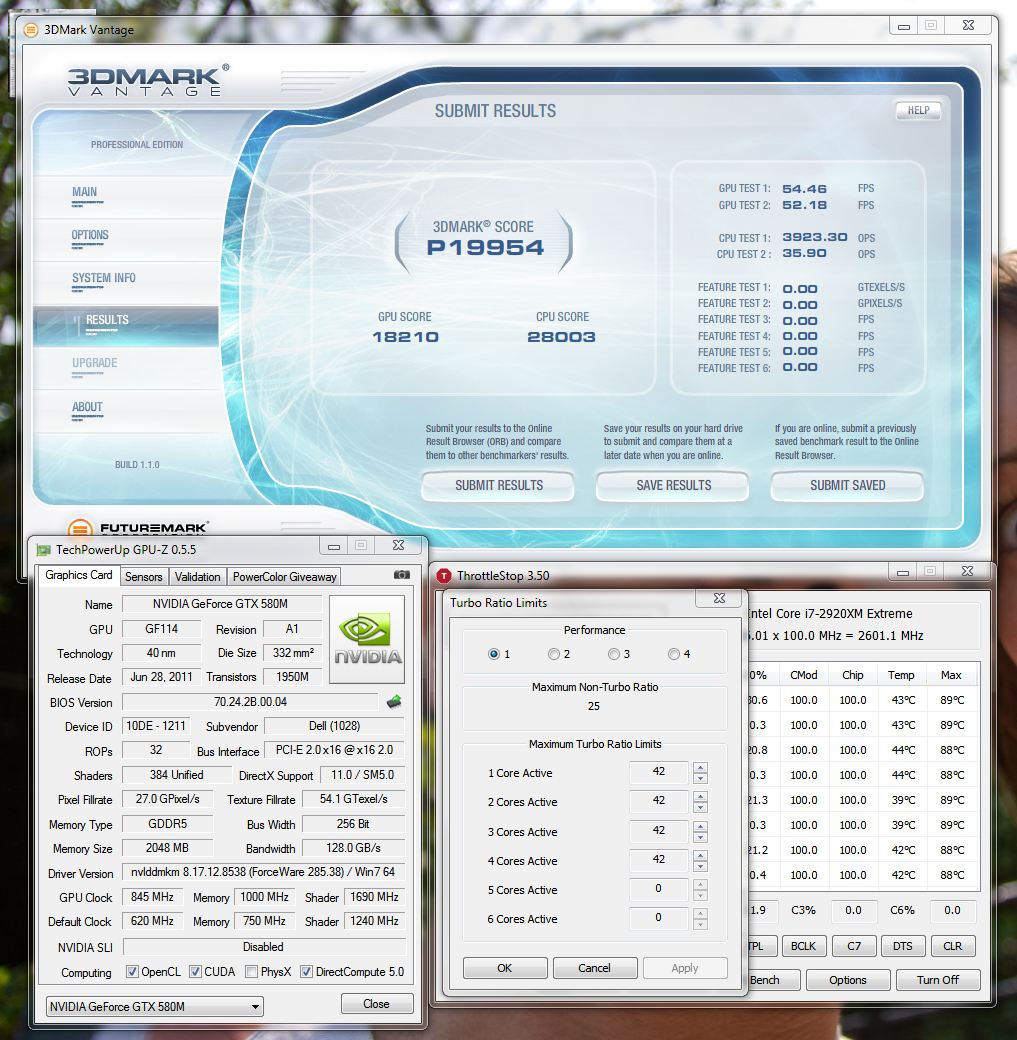Click the 4 Cores Active ratio field
This screenshot has height=1040, width=1017.
click(x=658, y=860)
